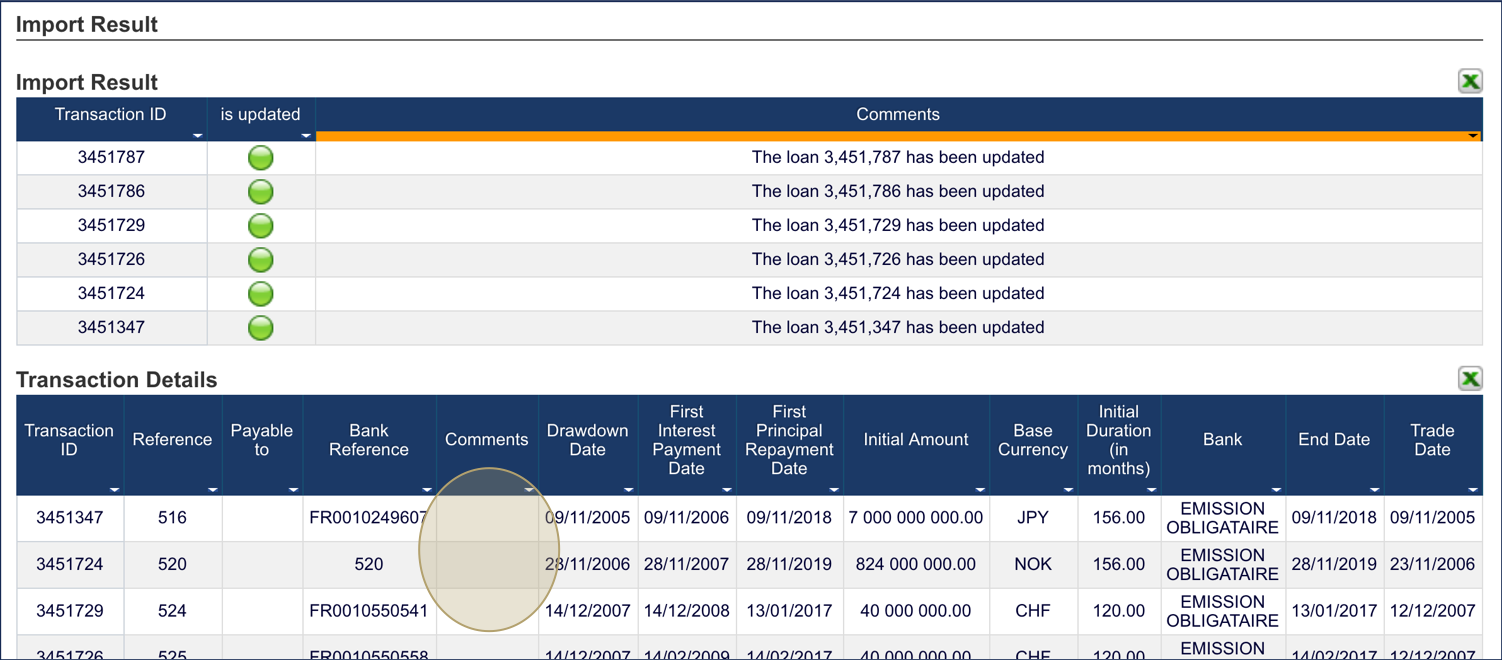Screen dimensions: 1502x660
Task: Click the green status icon next to 3451724
Action: coord(260,293)
